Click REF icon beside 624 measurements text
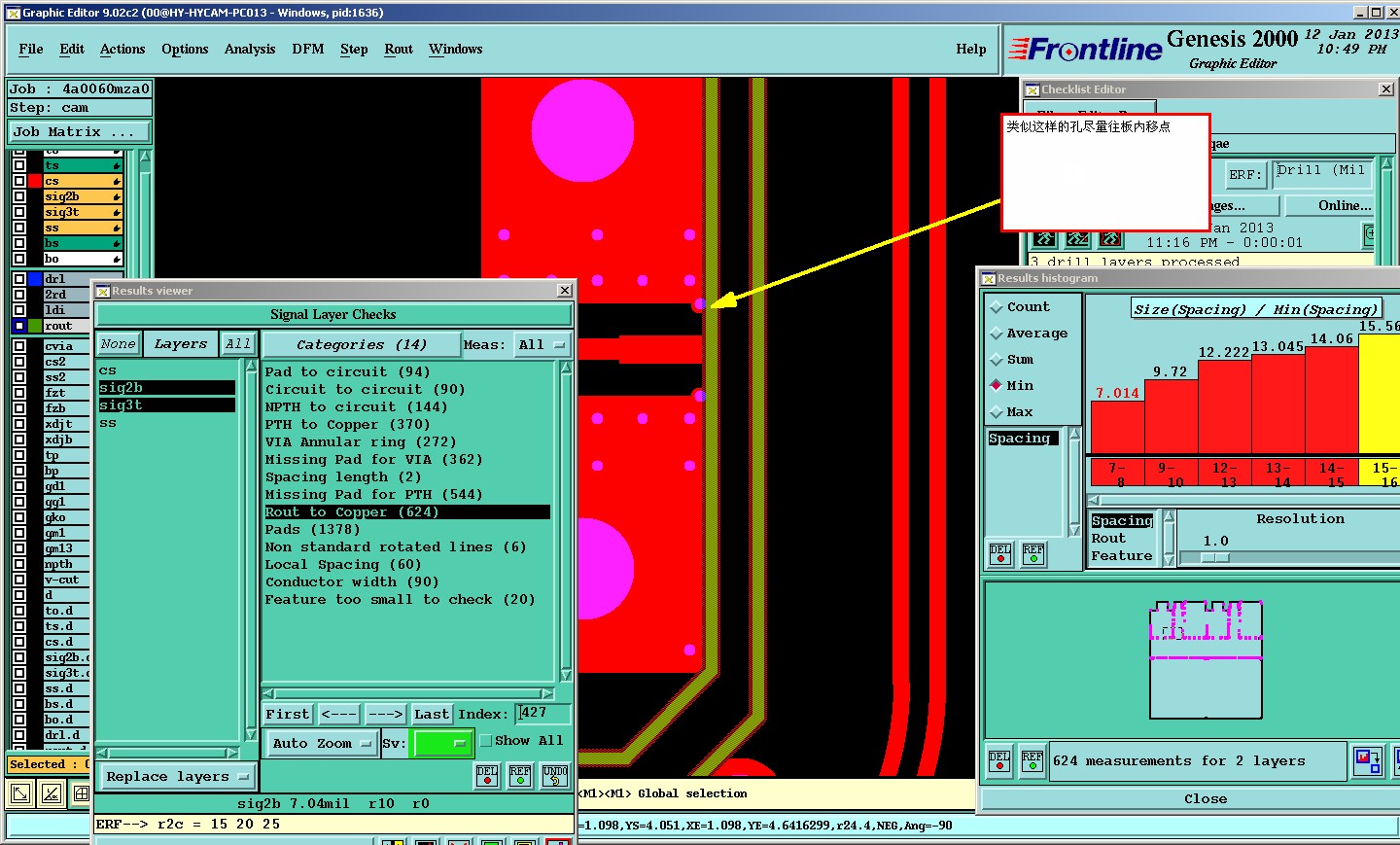 pyautogui.click(x=1032, y=761)
